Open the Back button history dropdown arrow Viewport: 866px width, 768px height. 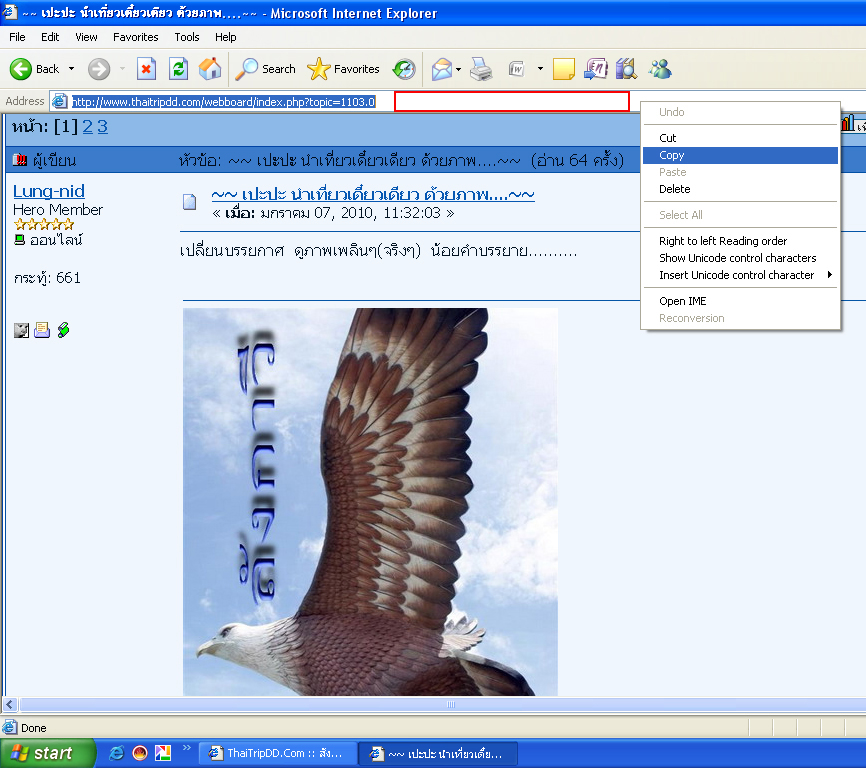click(71, 69)
